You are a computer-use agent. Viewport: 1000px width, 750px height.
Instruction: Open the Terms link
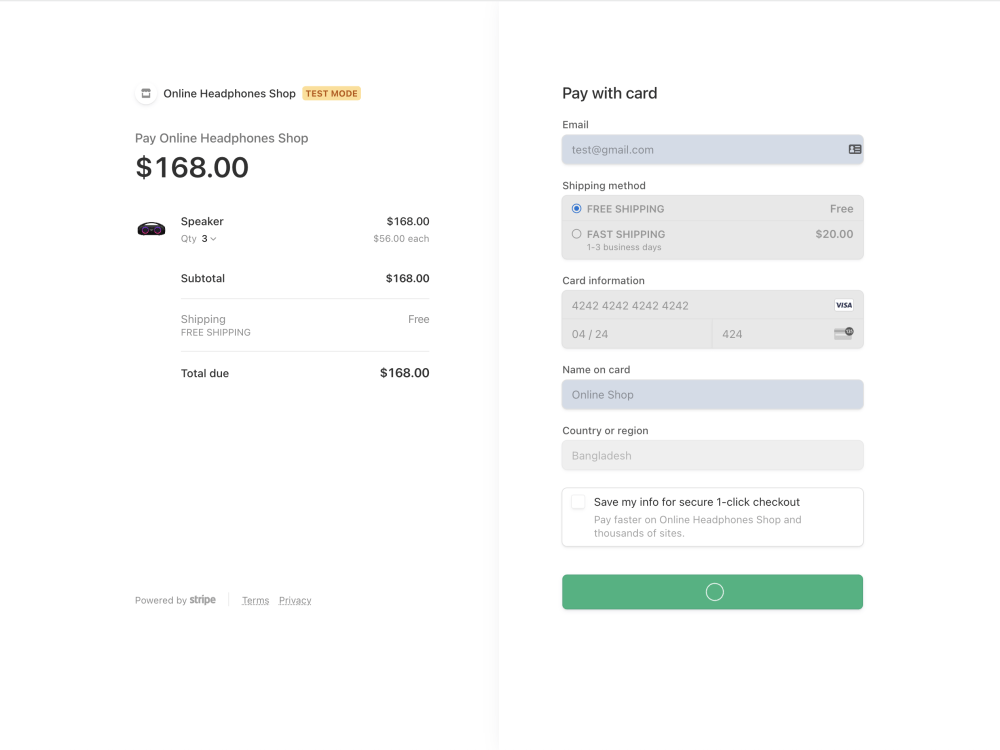(255, 600)
